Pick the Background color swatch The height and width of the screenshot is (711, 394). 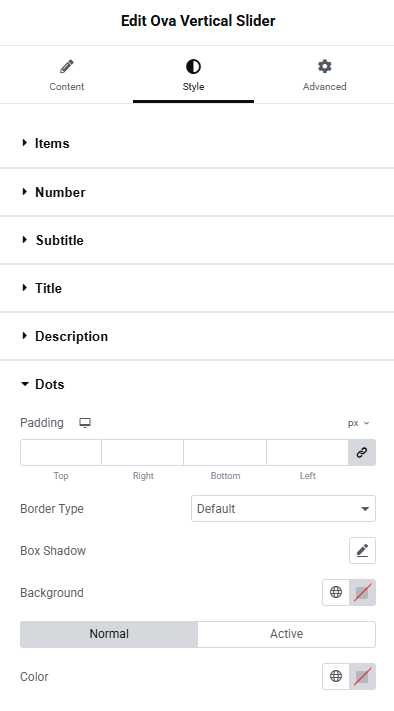pos(362,592)
